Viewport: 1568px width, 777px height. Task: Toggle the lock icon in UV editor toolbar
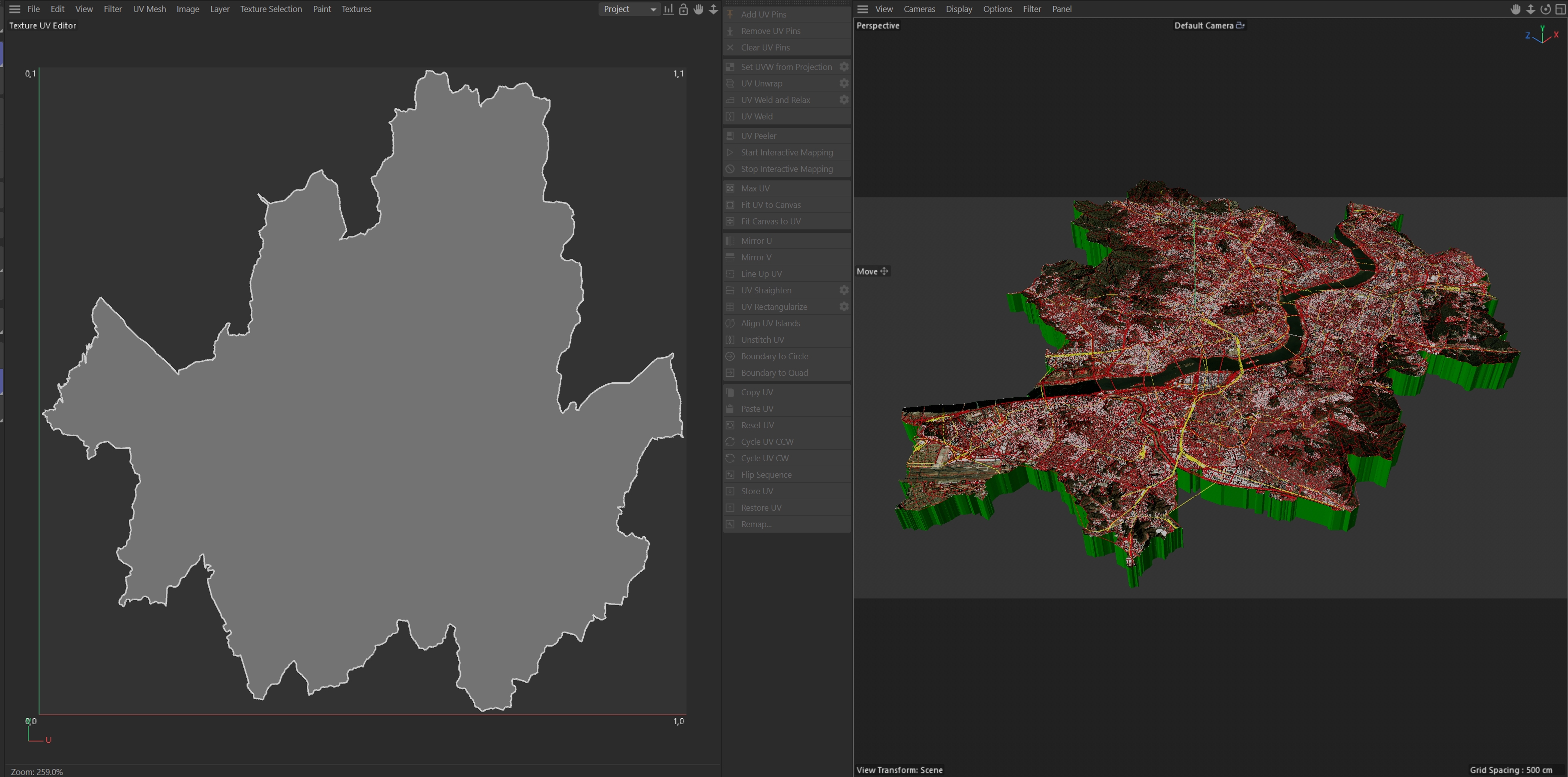[x=683, y=9]
